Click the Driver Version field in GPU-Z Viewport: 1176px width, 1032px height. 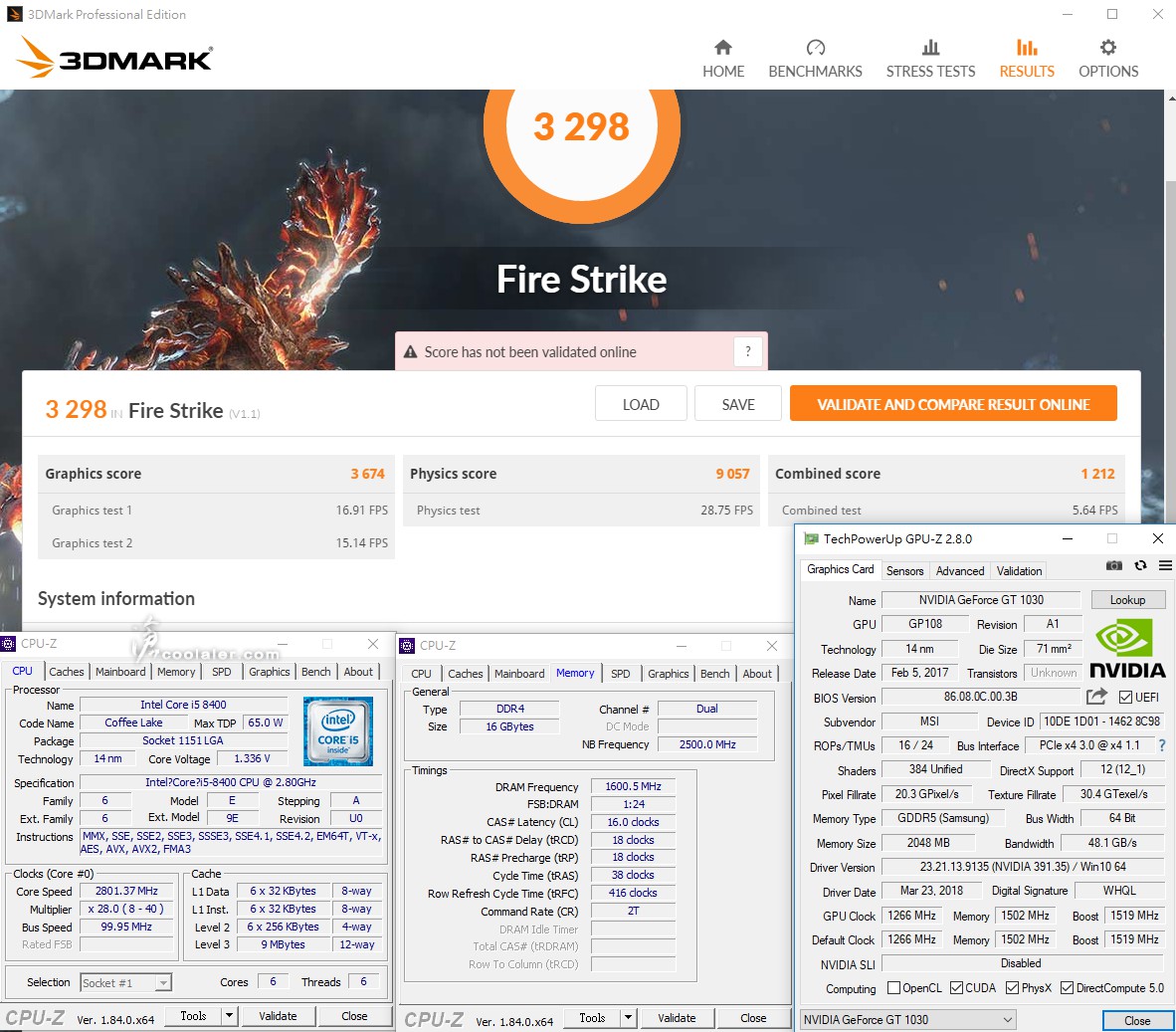click(1023, 867)
